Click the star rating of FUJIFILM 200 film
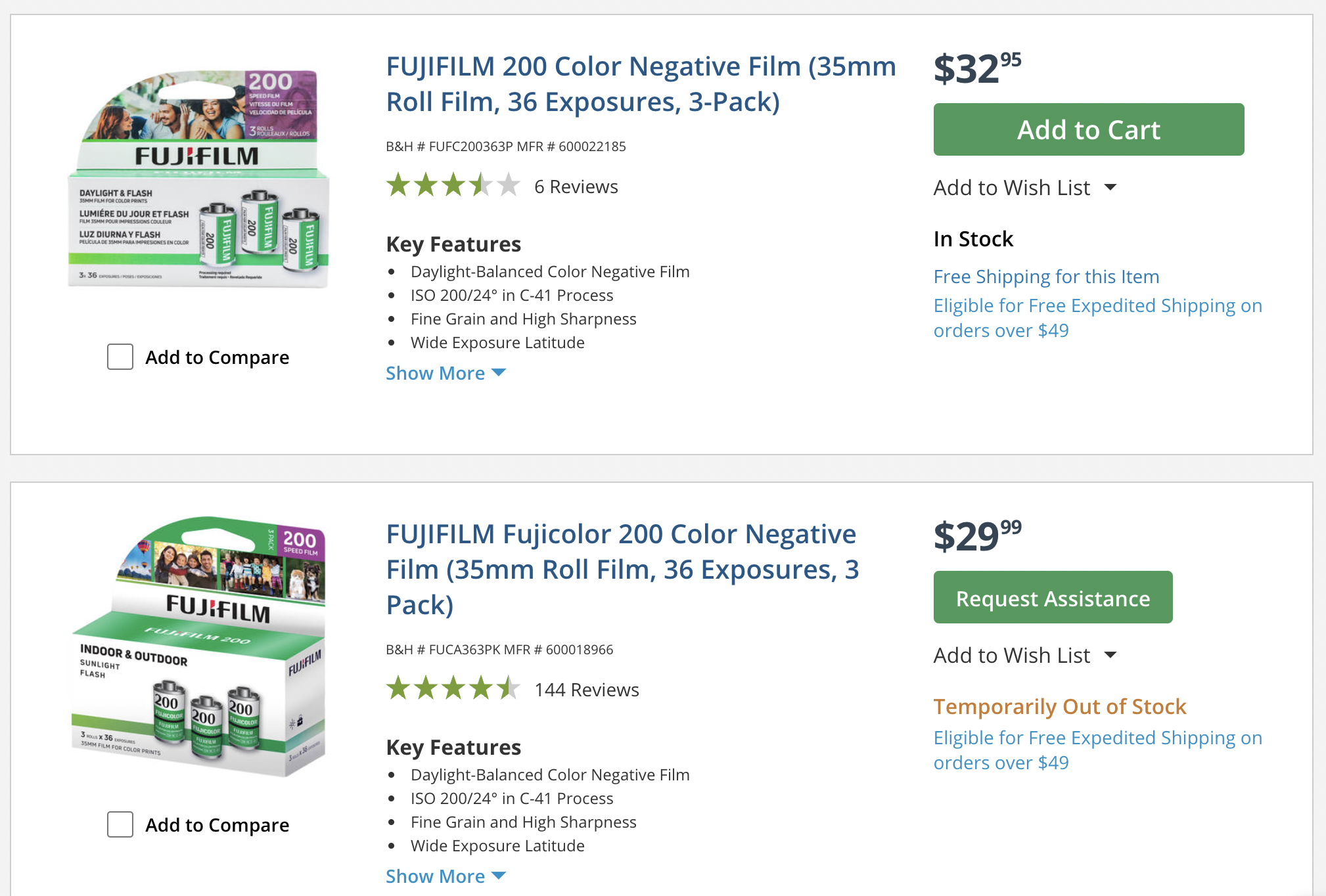 (x=453, y=186)
